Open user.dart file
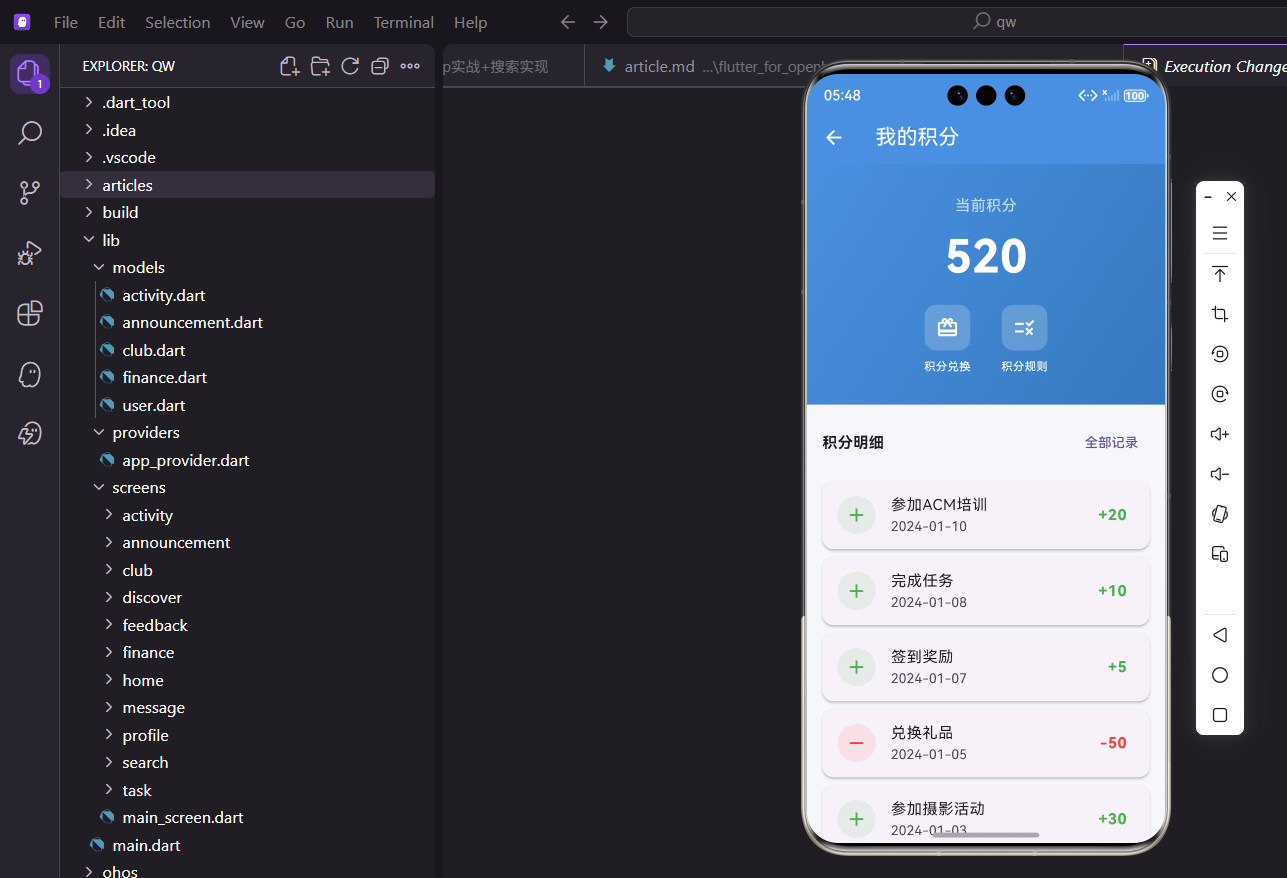 [x=247, y=405]
